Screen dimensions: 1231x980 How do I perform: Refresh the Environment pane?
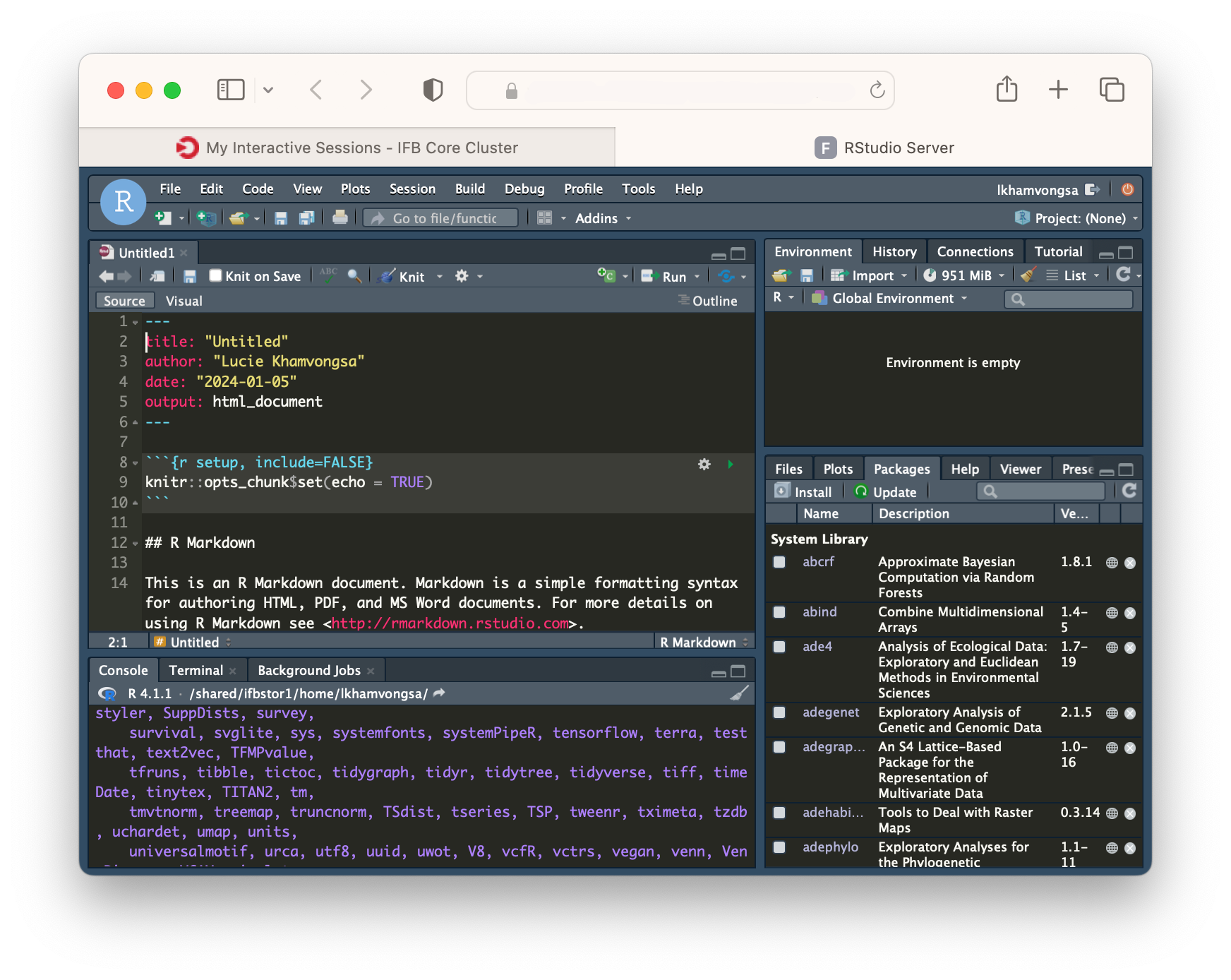click(1124, 275)
